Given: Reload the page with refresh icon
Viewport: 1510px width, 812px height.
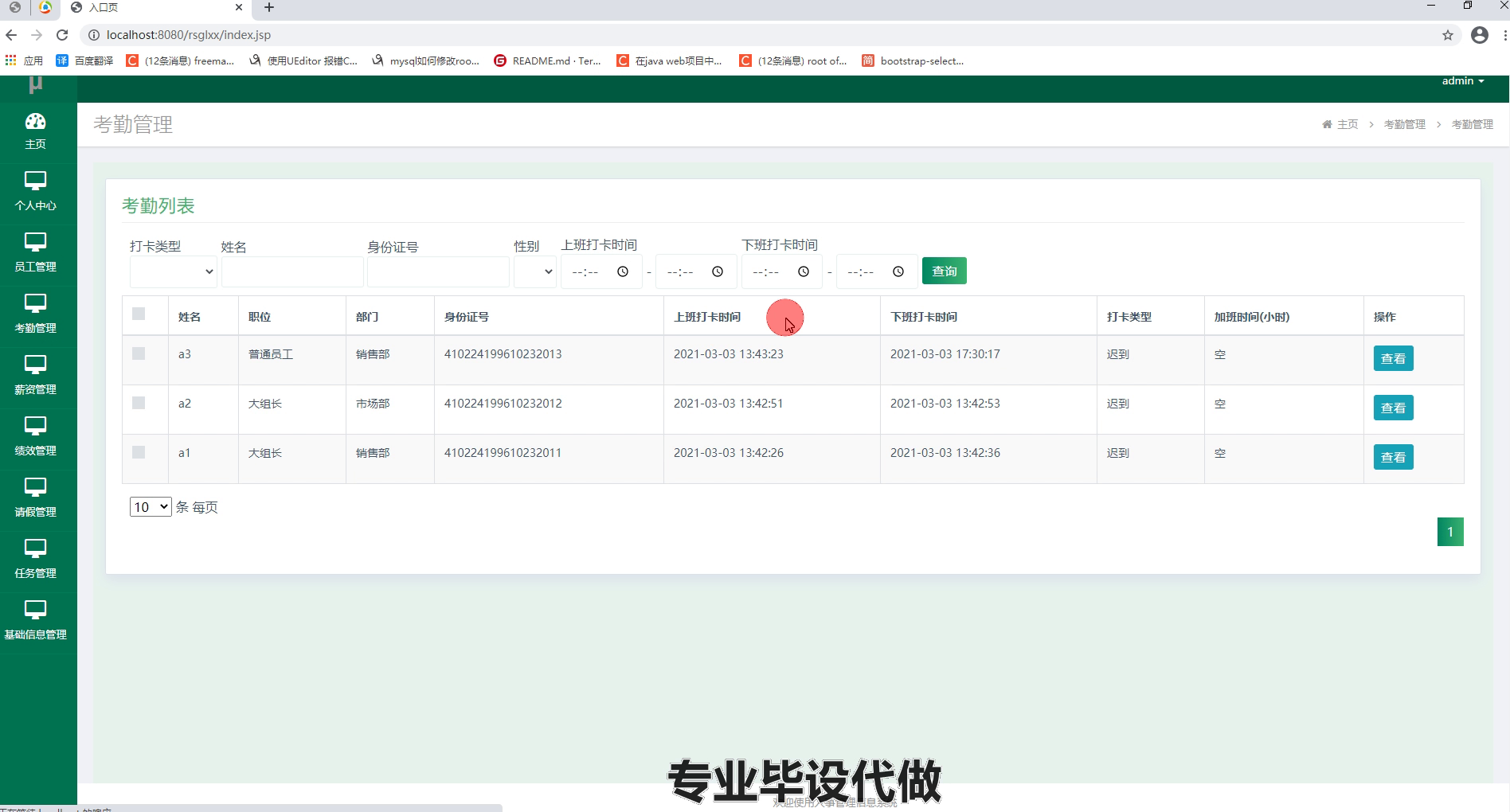Looking at the screenshot, I should click(62, 35).
